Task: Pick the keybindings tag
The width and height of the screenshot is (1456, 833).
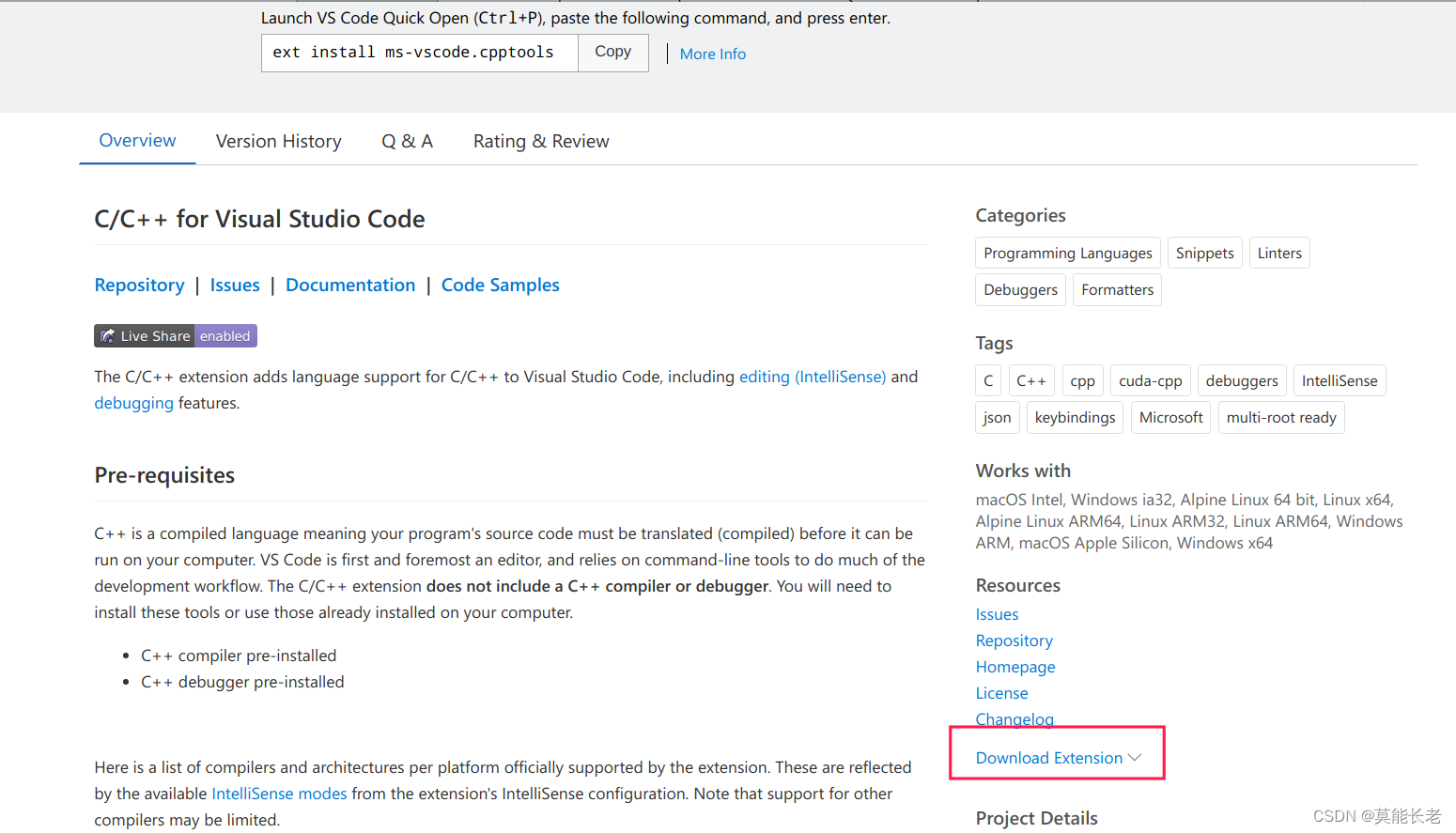Action: click(1076, 417)
